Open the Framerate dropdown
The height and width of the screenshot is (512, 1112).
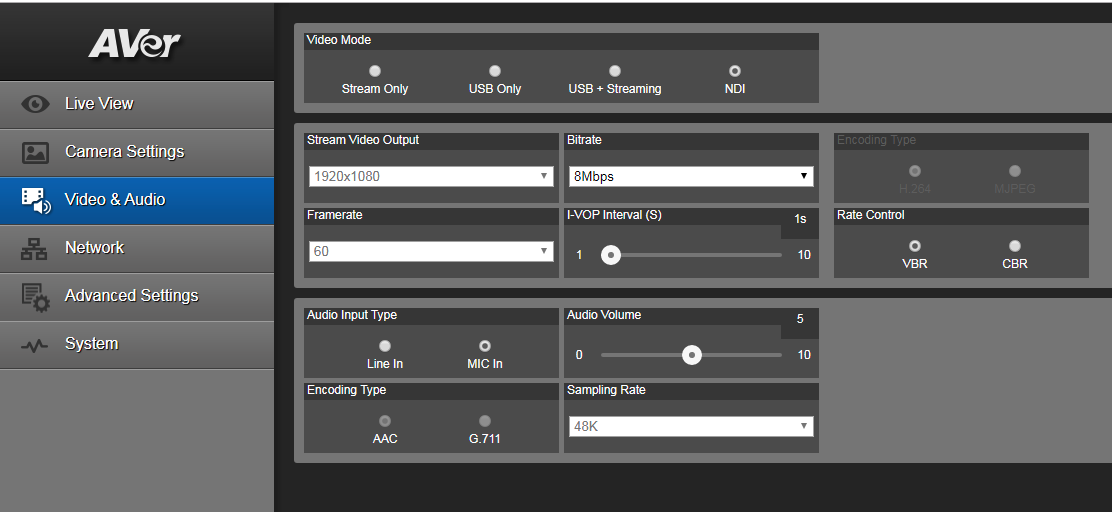431,251
